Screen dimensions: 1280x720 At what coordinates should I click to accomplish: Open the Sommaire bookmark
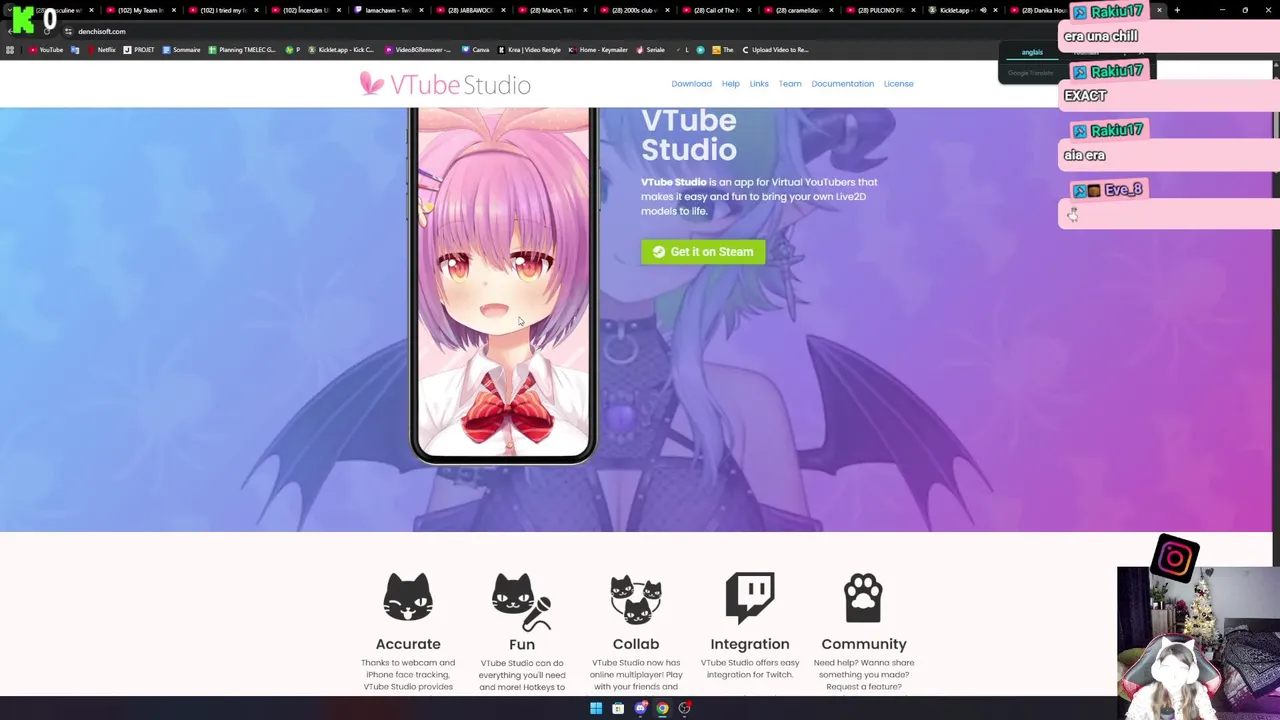coord(181,50)
